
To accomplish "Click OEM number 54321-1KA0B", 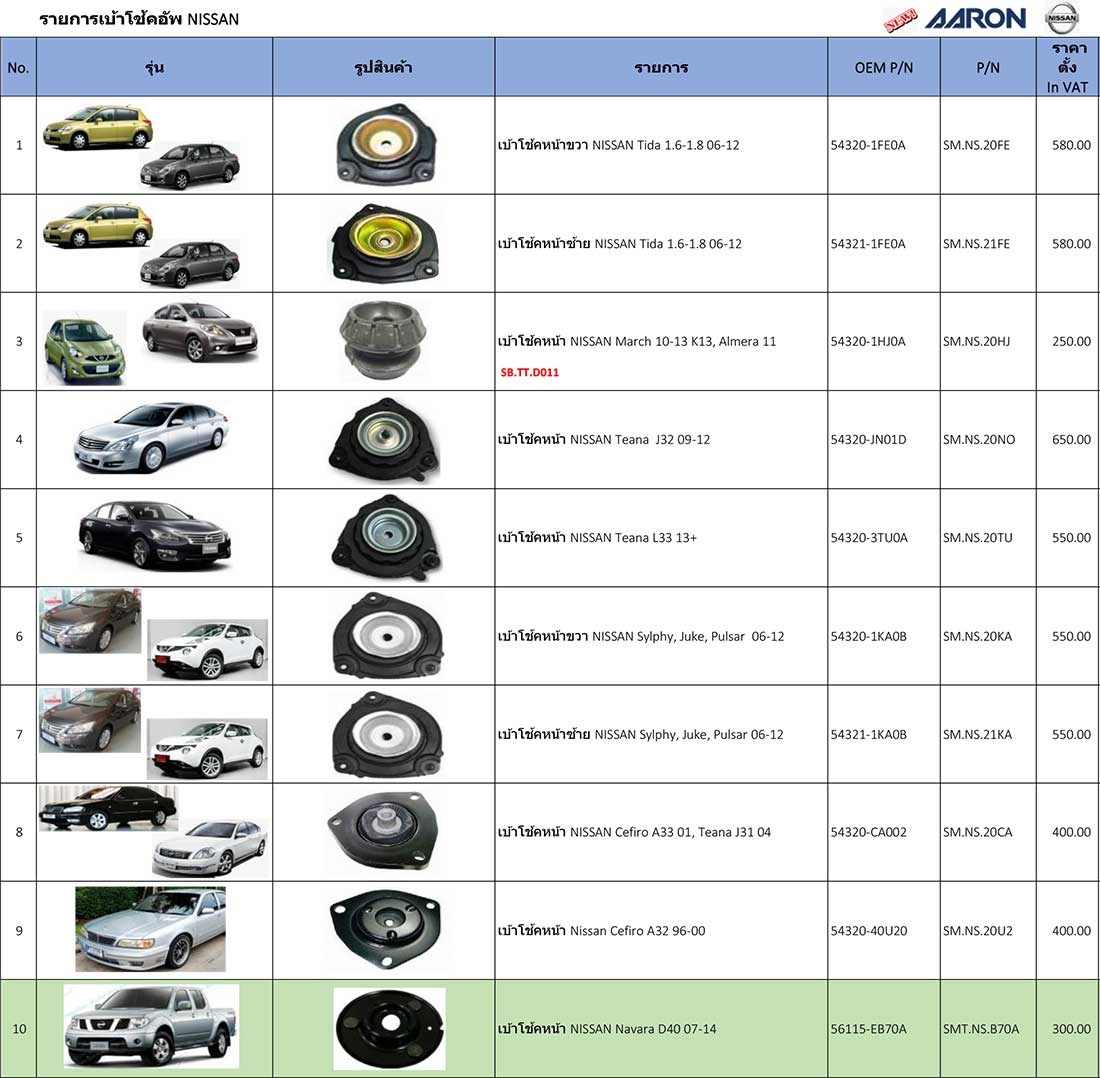I will click(x=868, y=734).
